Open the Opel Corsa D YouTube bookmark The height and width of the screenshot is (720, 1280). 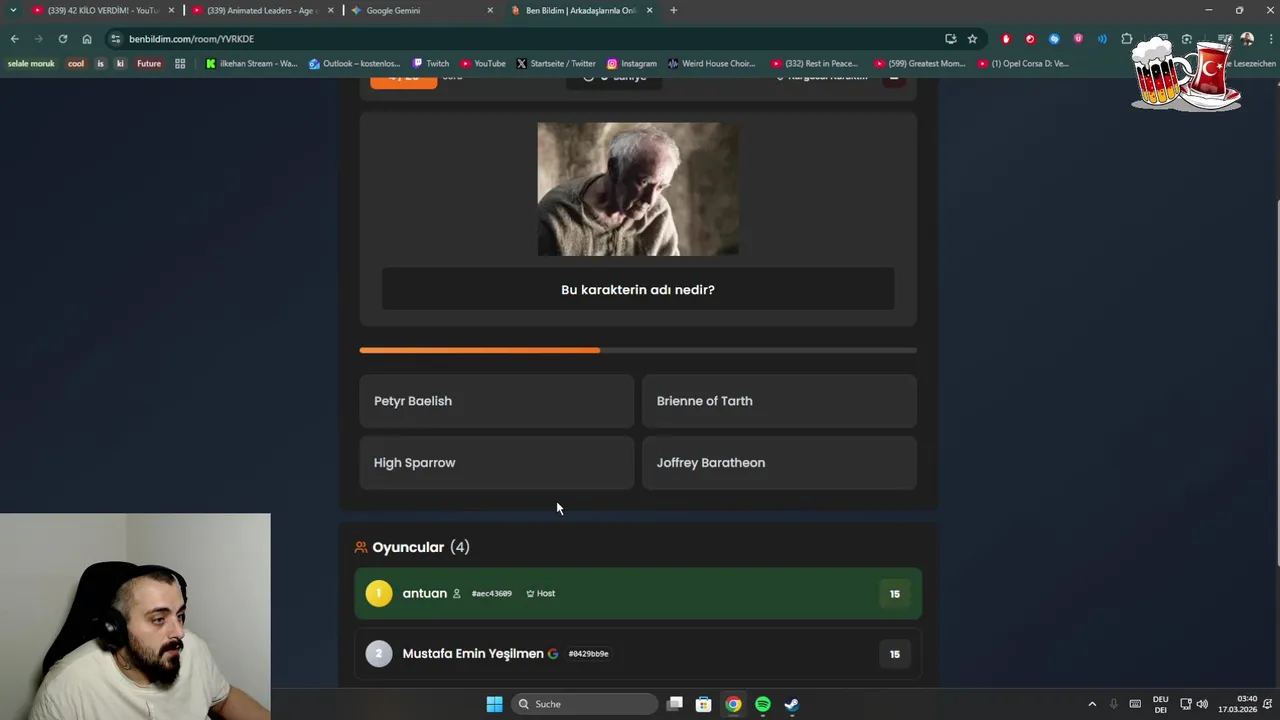[1023, 63]
